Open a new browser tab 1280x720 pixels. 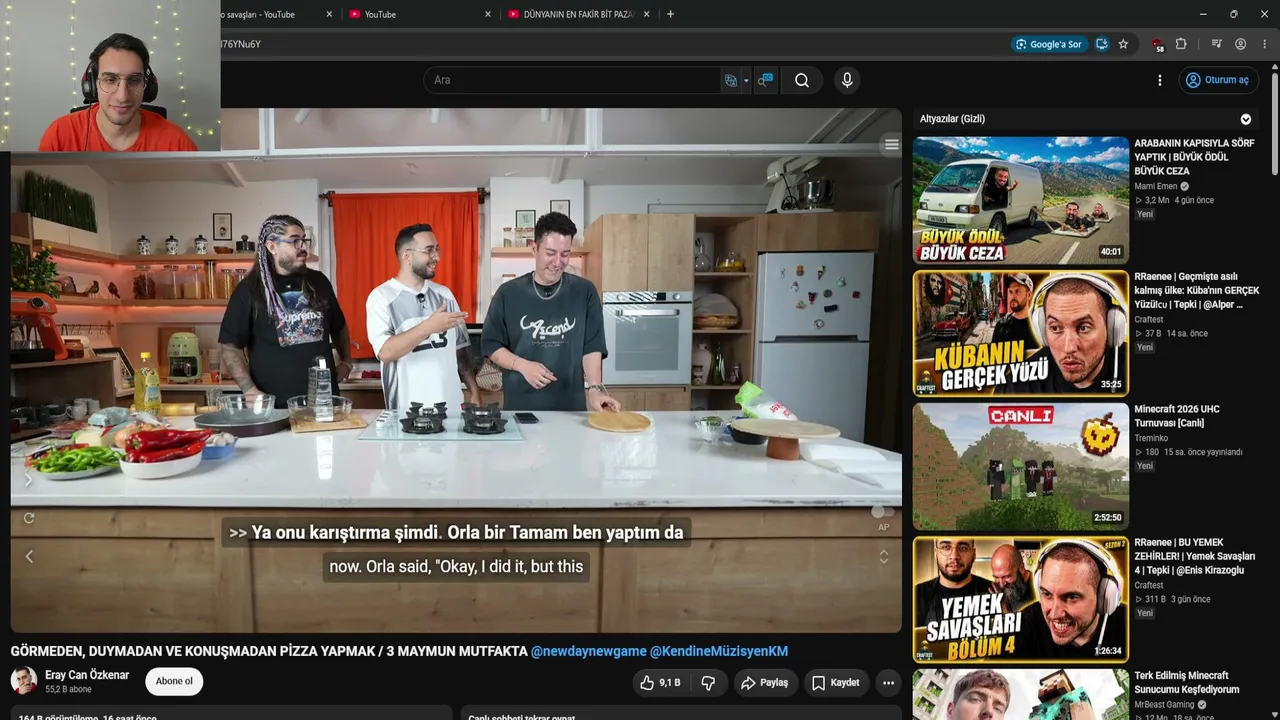[x=670, y=14]
